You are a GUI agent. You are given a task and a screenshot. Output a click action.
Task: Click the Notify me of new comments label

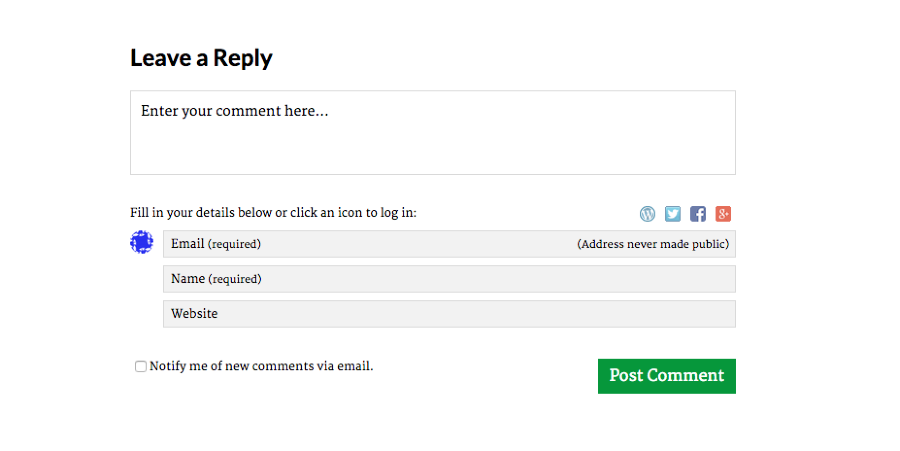coord(261,366)
